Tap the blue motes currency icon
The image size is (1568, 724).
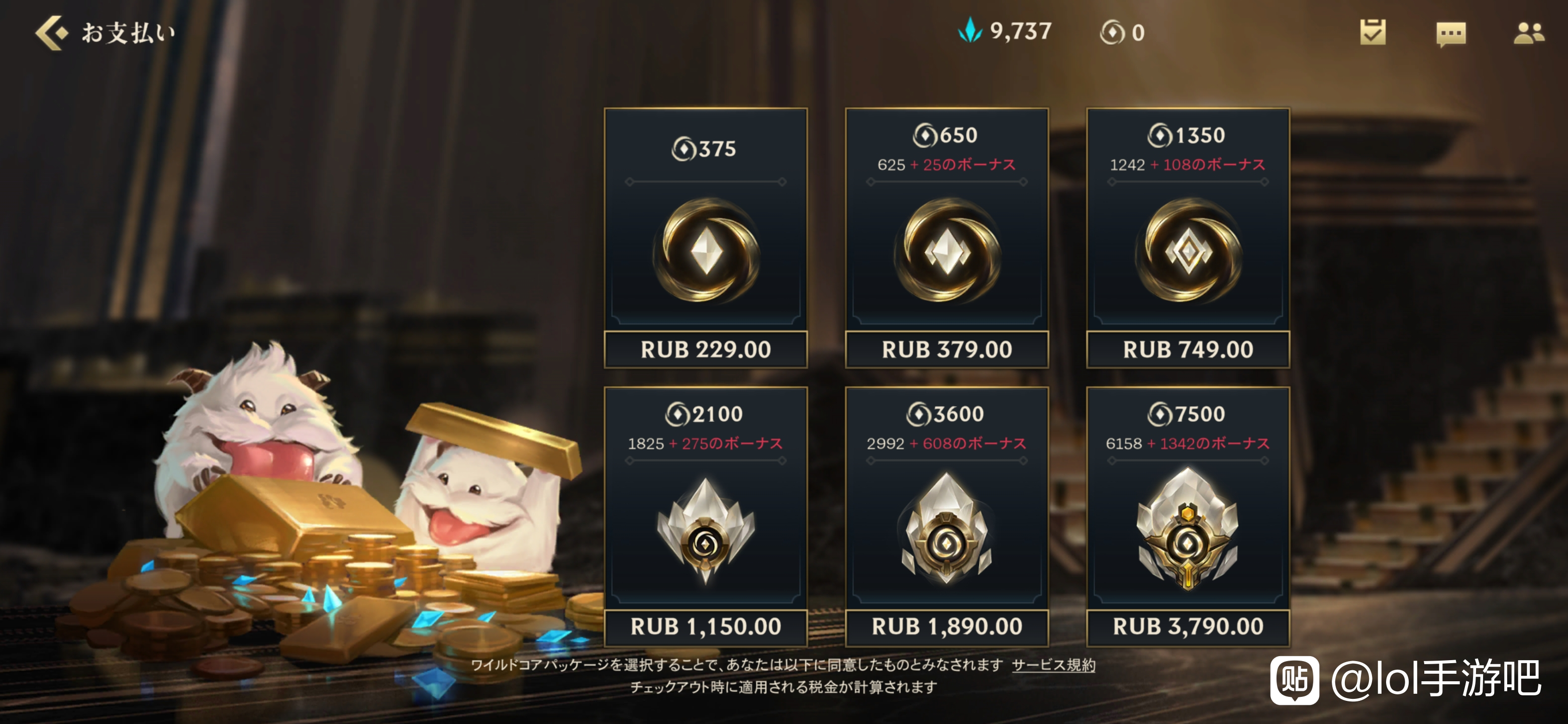click(x=970, y=31)
